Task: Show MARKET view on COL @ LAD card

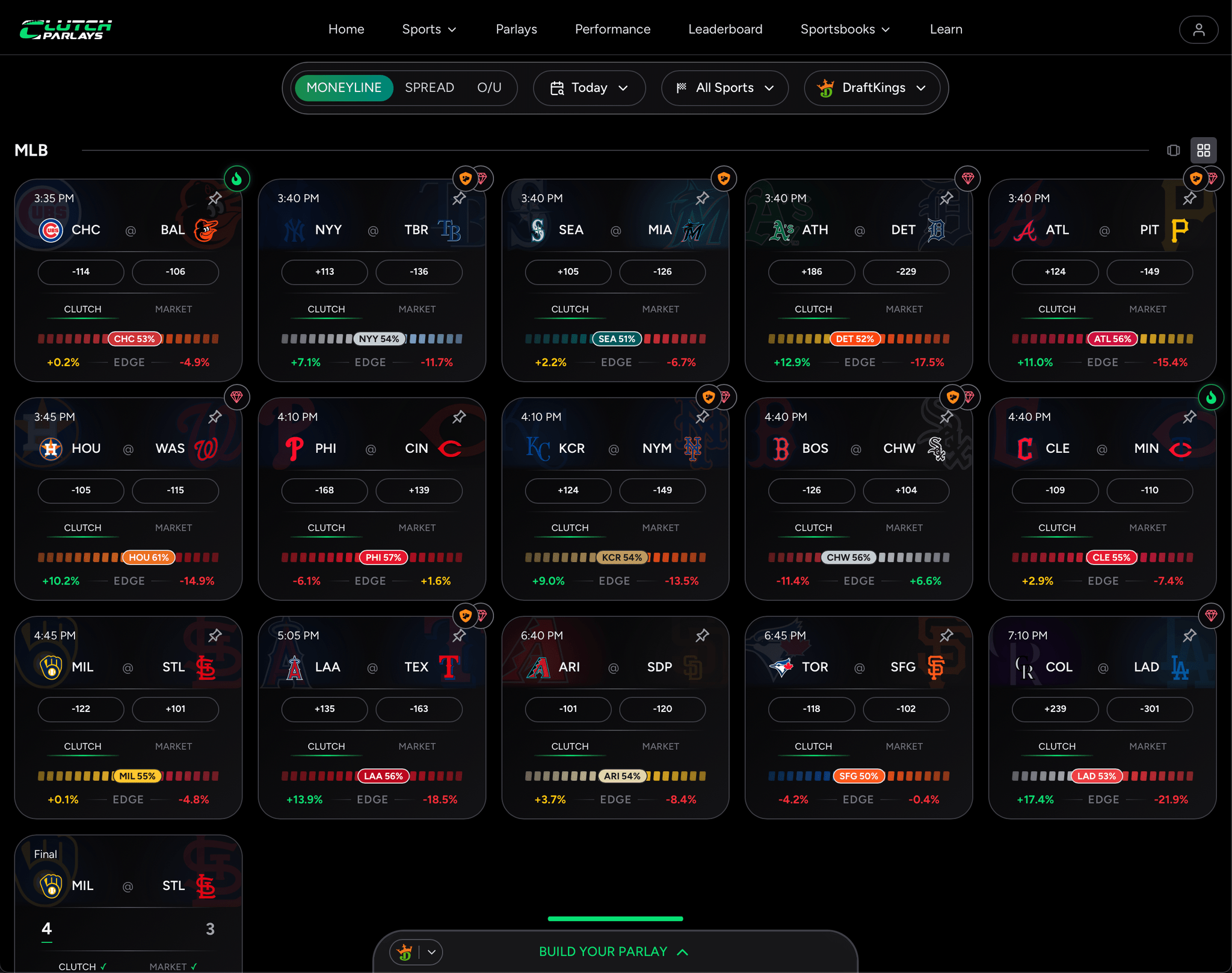Action: click(1147, 746)
